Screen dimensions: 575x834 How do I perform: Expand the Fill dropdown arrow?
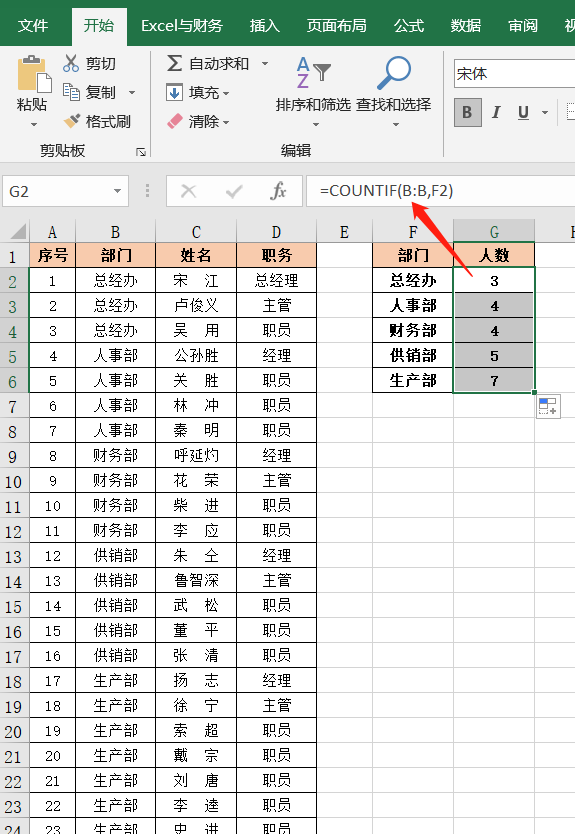tap(226, 94)
